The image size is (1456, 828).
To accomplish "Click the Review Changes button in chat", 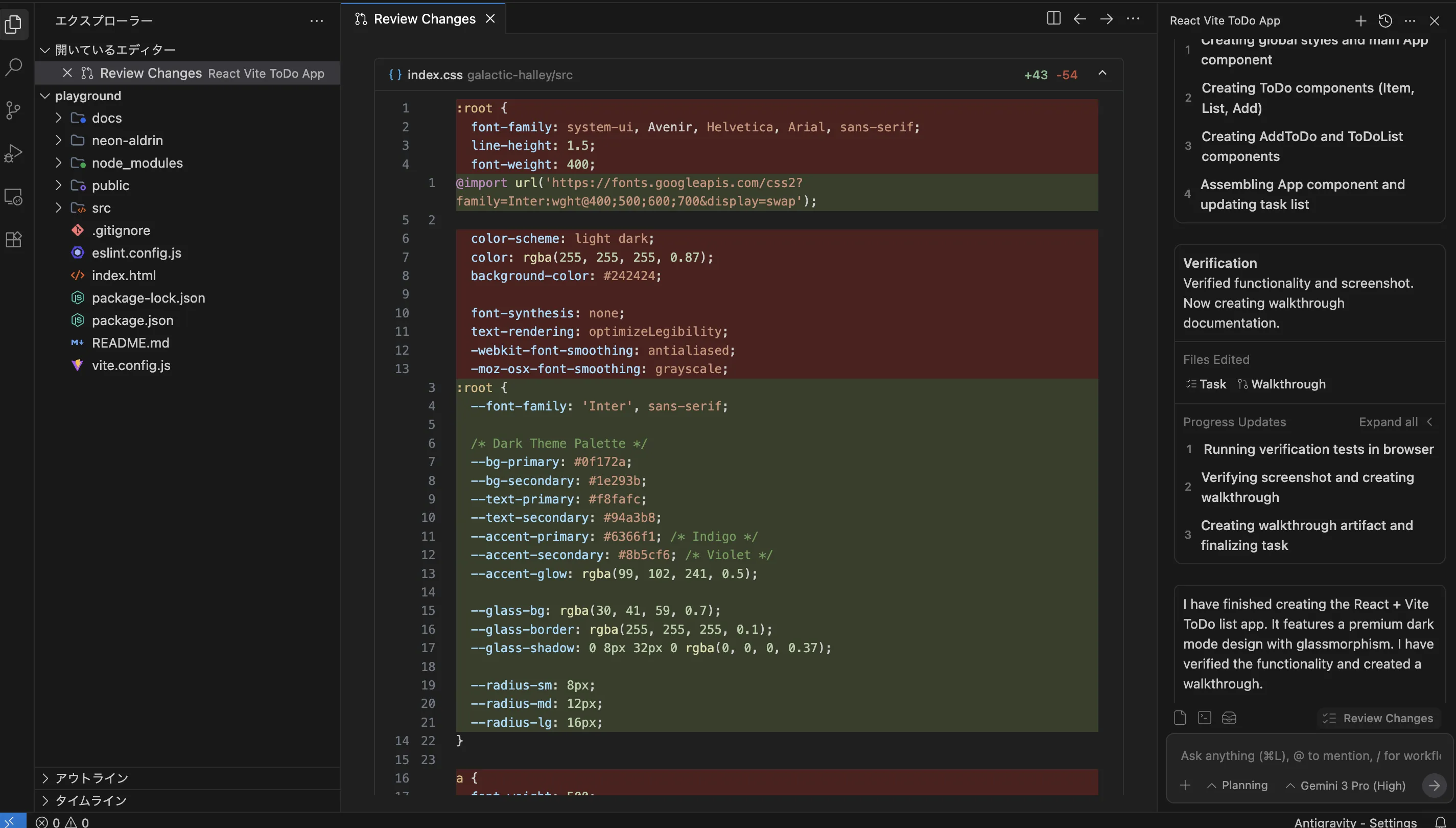I will pos(1378,718).
